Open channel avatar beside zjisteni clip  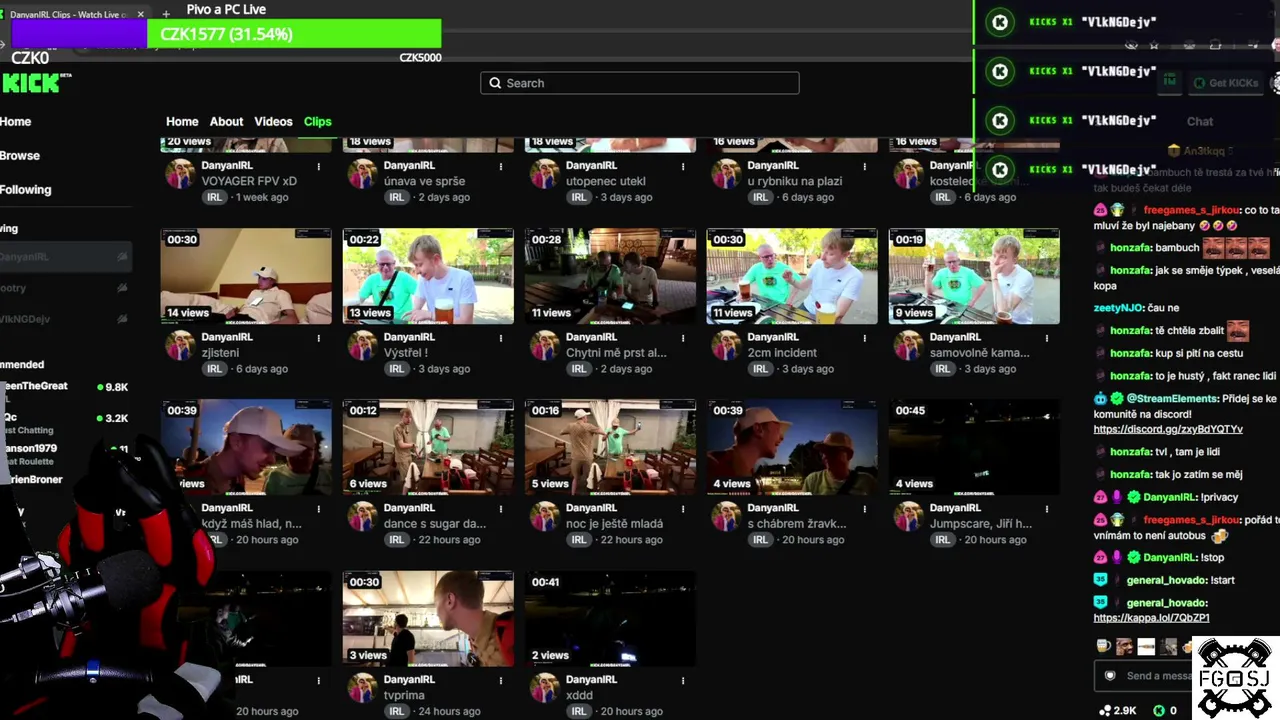[180, 345]
